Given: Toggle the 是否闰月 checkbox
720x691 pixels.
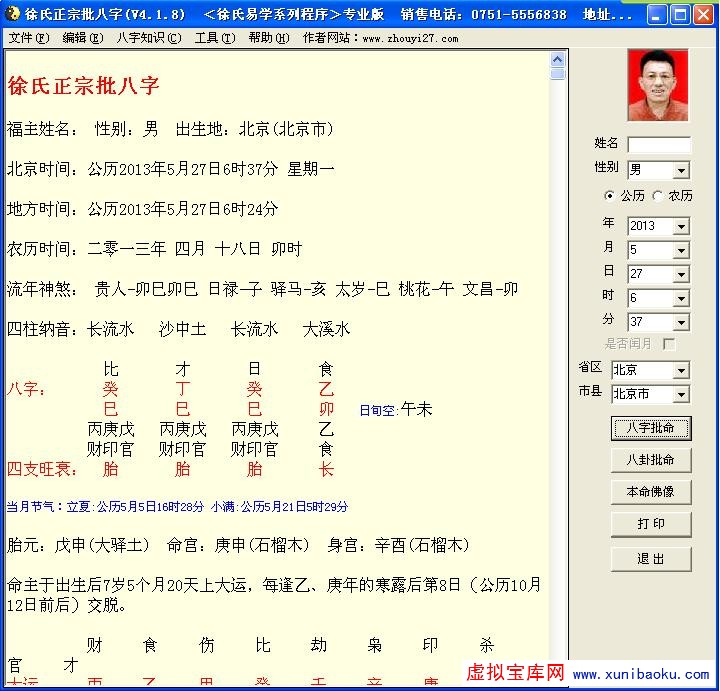Looking at the screenshot, I should coord(669,344).
